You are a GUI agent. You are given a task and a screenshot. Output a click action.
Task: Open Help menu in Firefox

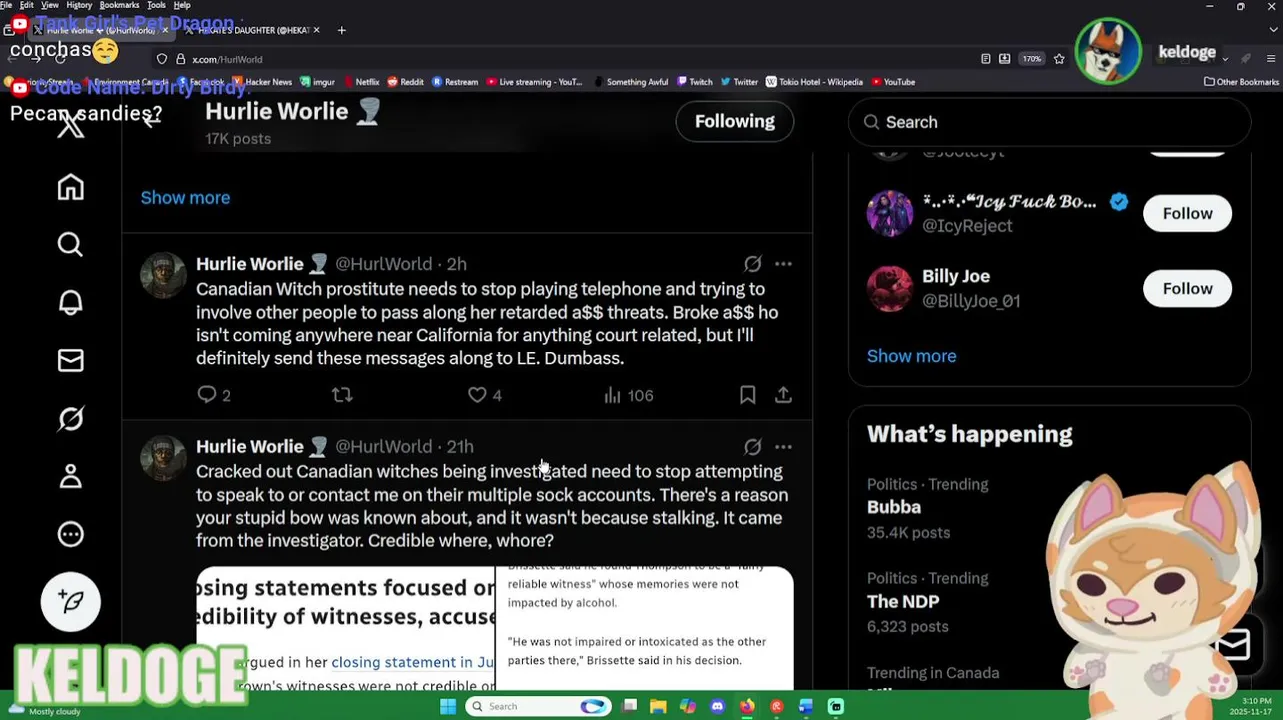point(182,5)
